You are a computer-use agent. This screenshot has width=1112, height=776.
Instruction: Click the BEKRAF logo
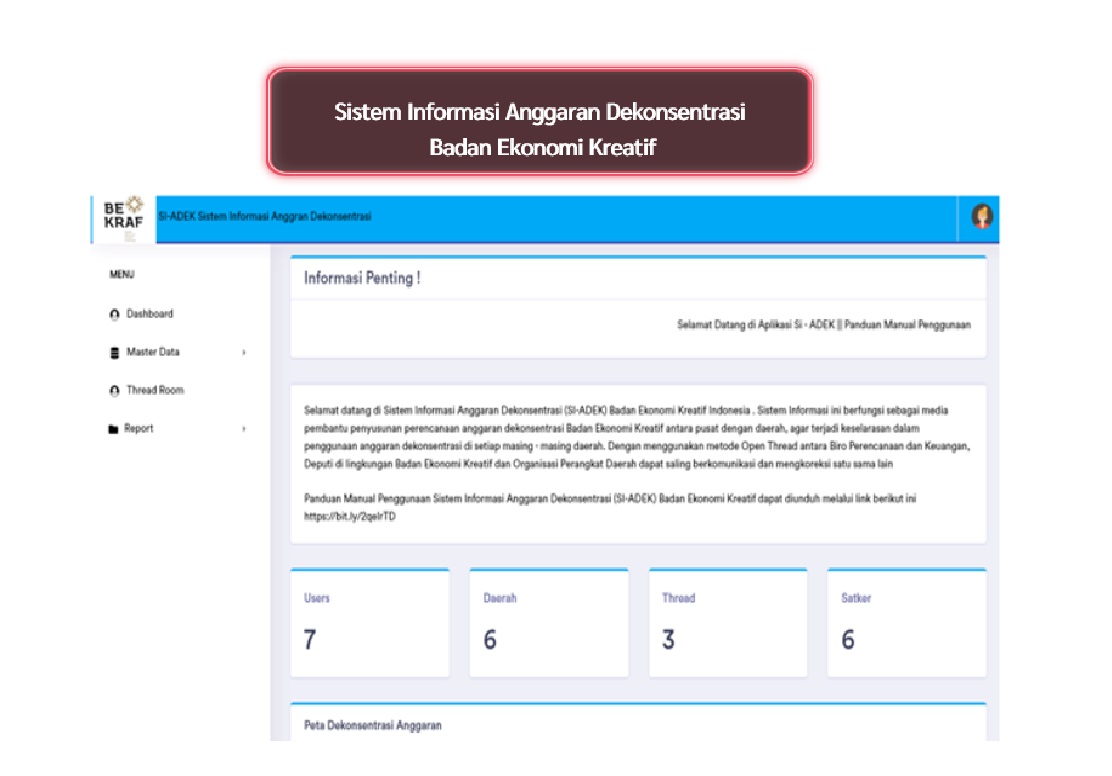click(x=123, y=218)
